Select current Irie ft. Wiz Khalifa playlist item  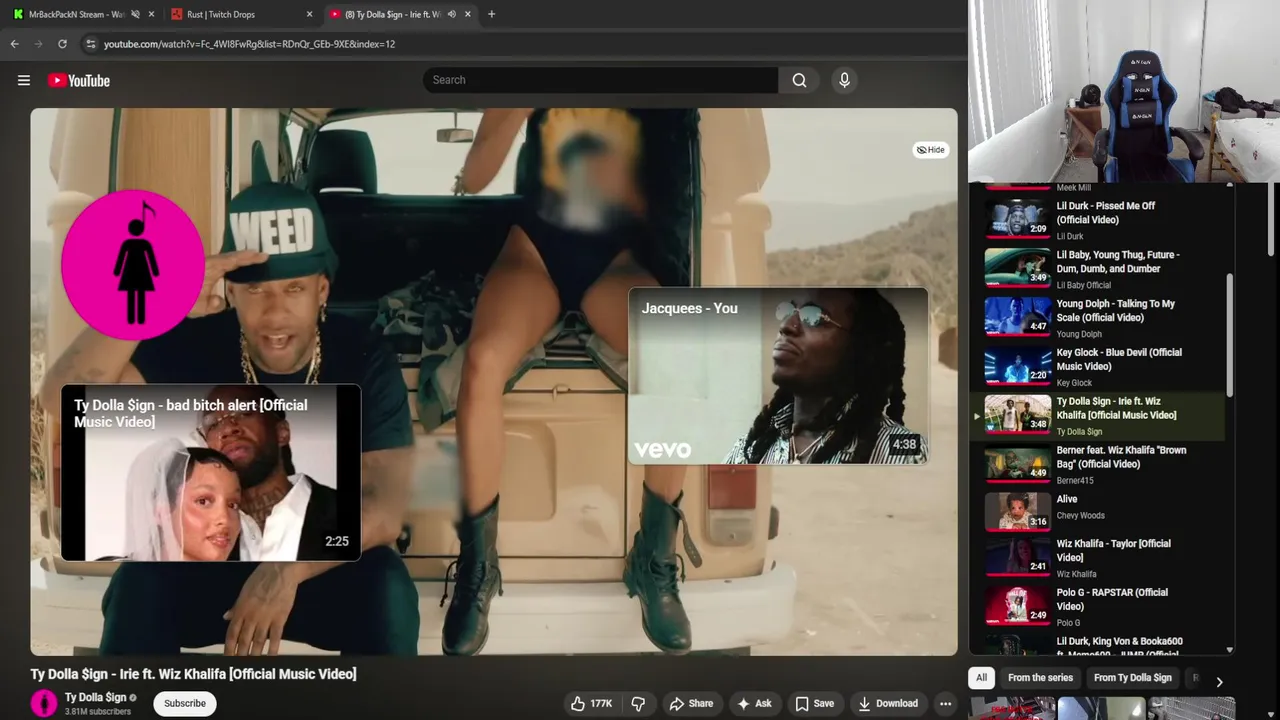coord(1098,415)
